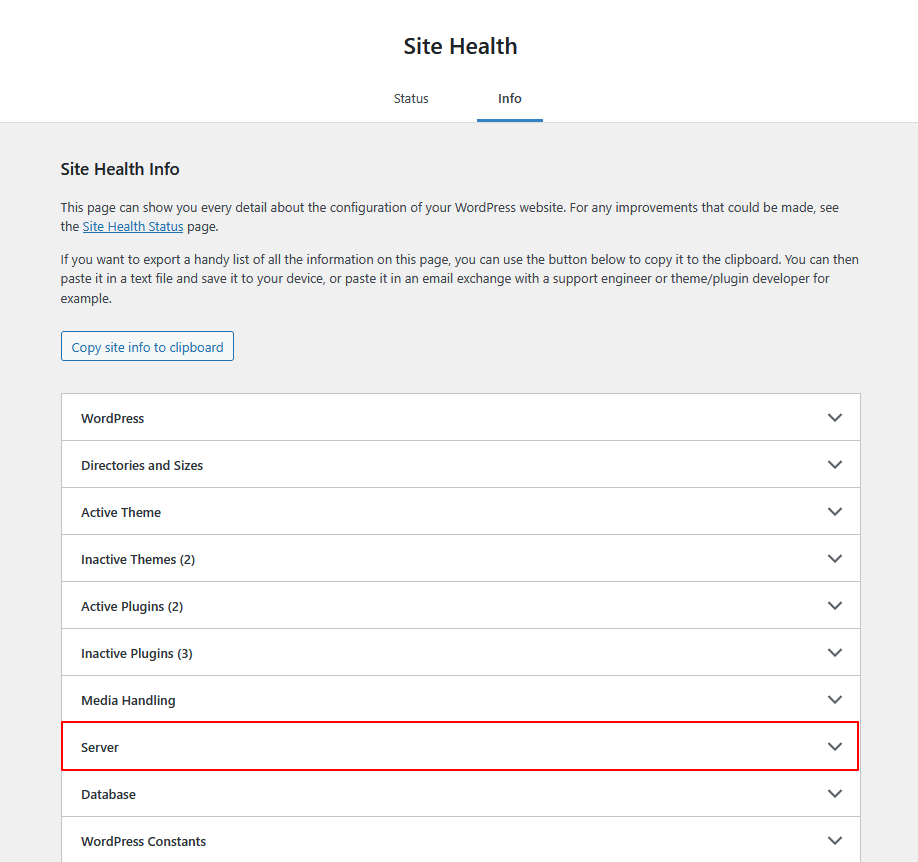Switch to the Status tab
The image size is (918, 862).
[x=411, y=98]
